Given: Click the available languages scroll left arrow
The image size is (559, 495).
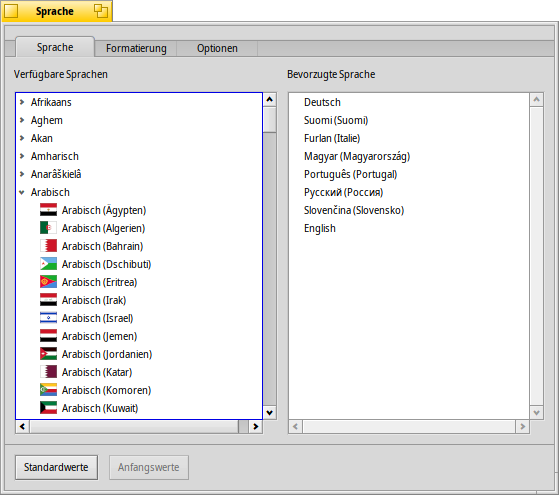Looking at the screenshot, I should pyautogui.click(x=22, y=427).
